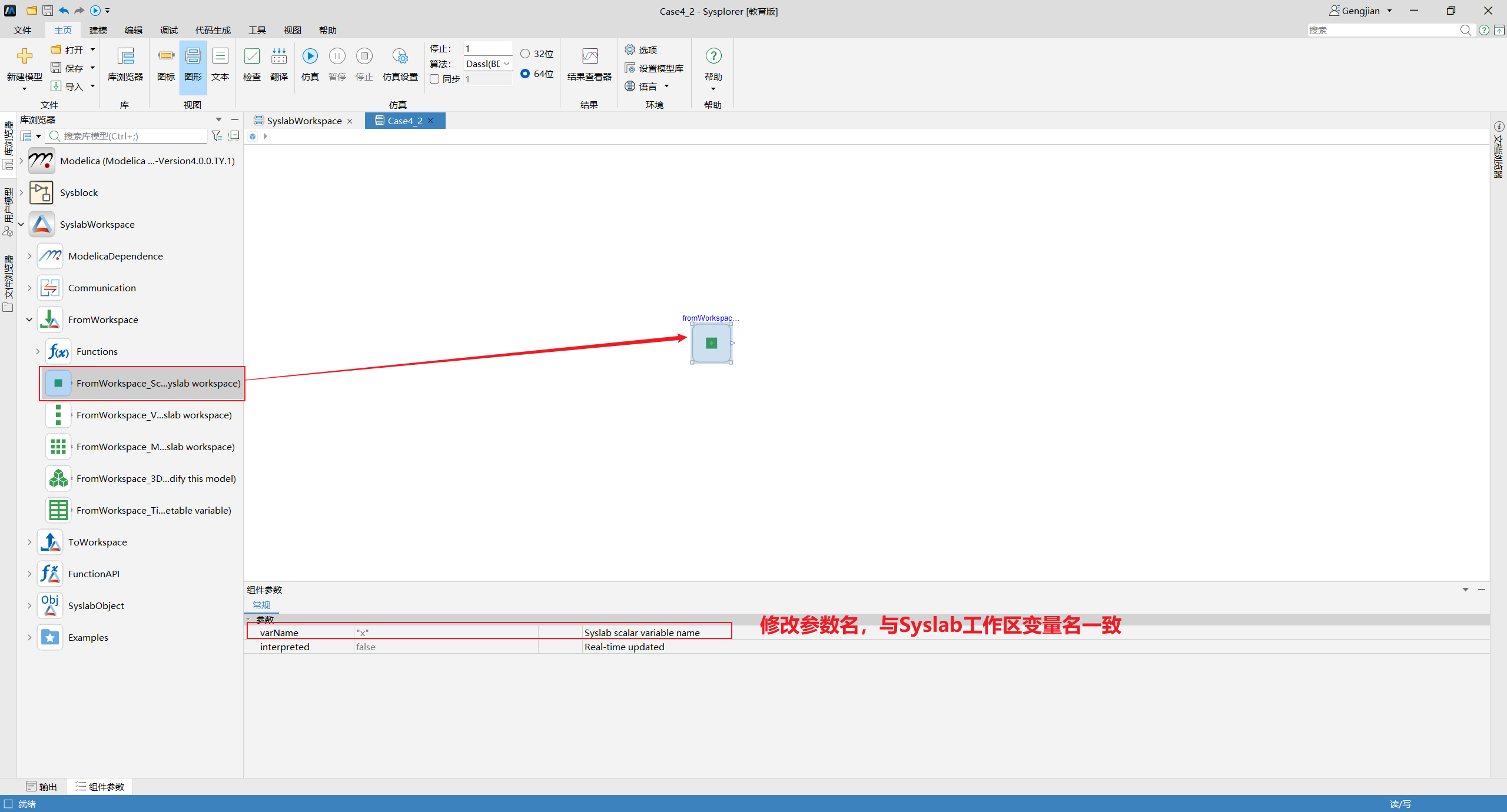Run model Check (检查)
1507x812 pixels.
[x=252, y=56]
